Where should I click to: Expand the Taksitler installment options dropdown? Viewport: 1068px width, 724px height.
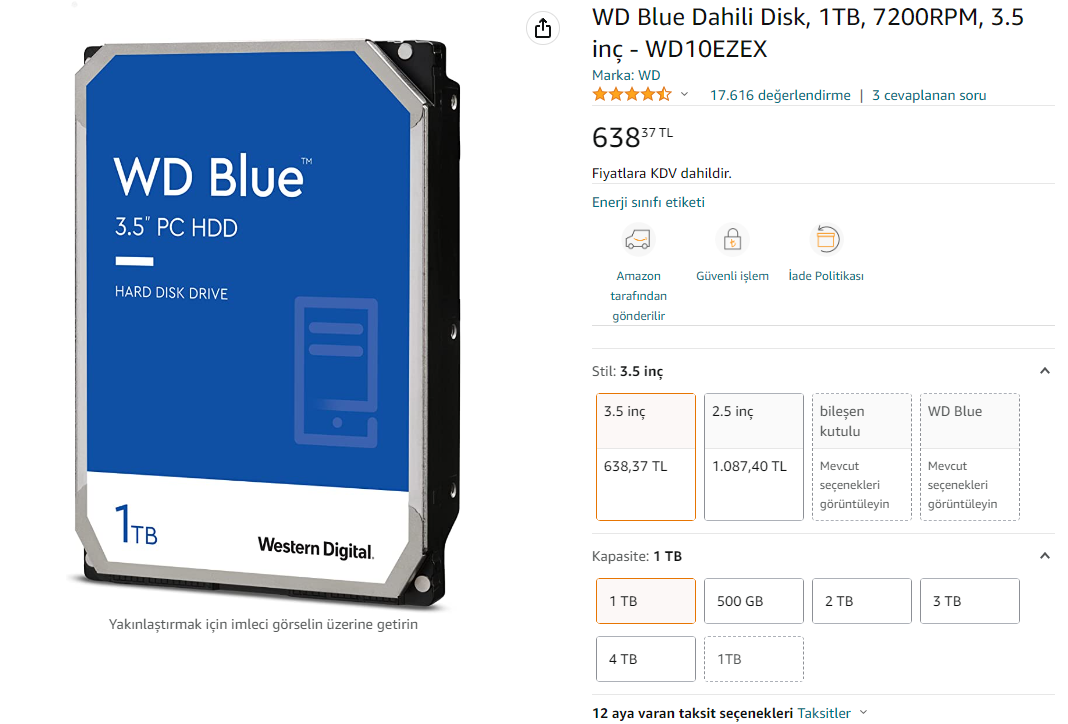click(x=833, y=713)
